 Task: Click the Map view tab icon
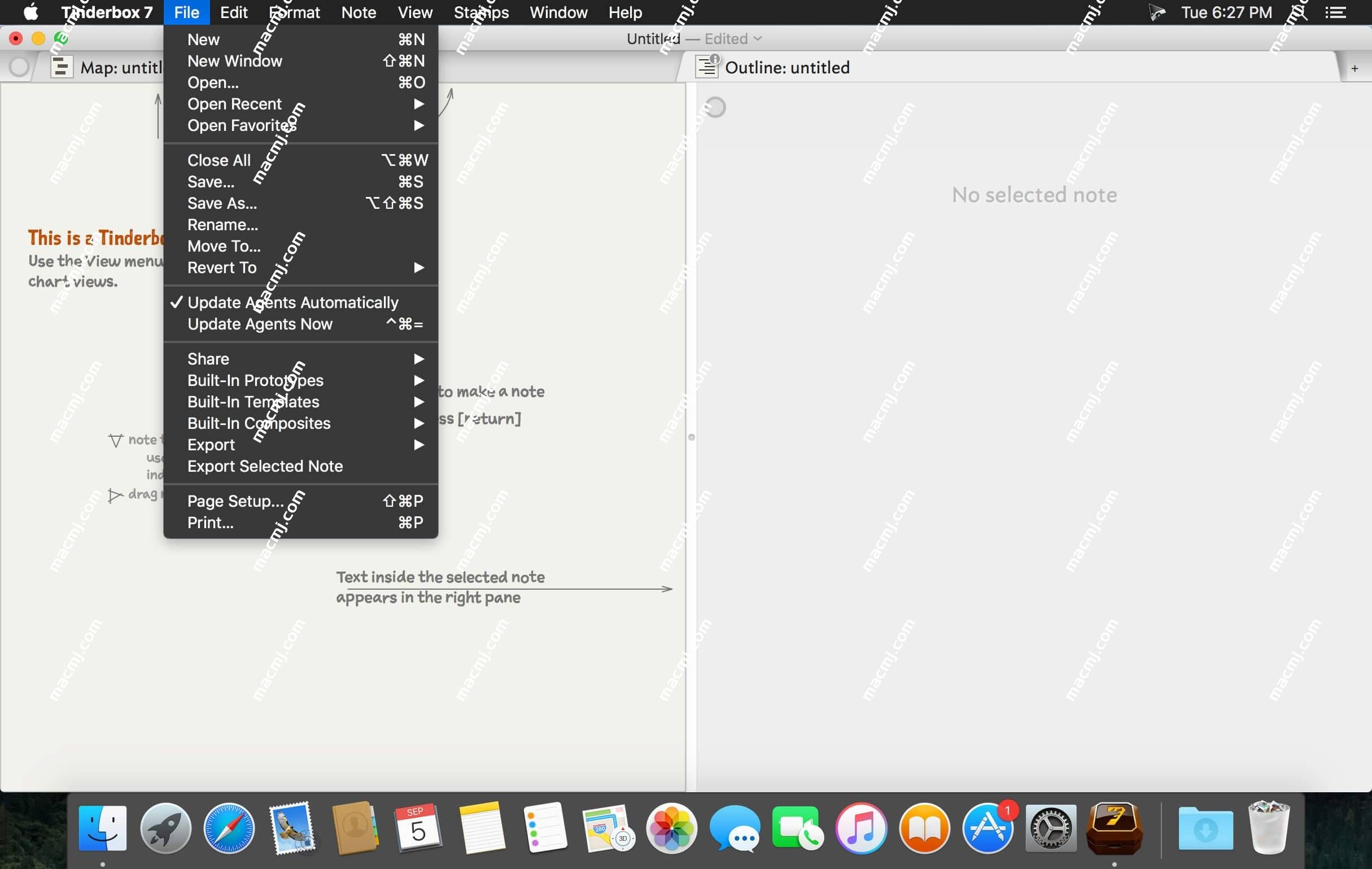60,67
